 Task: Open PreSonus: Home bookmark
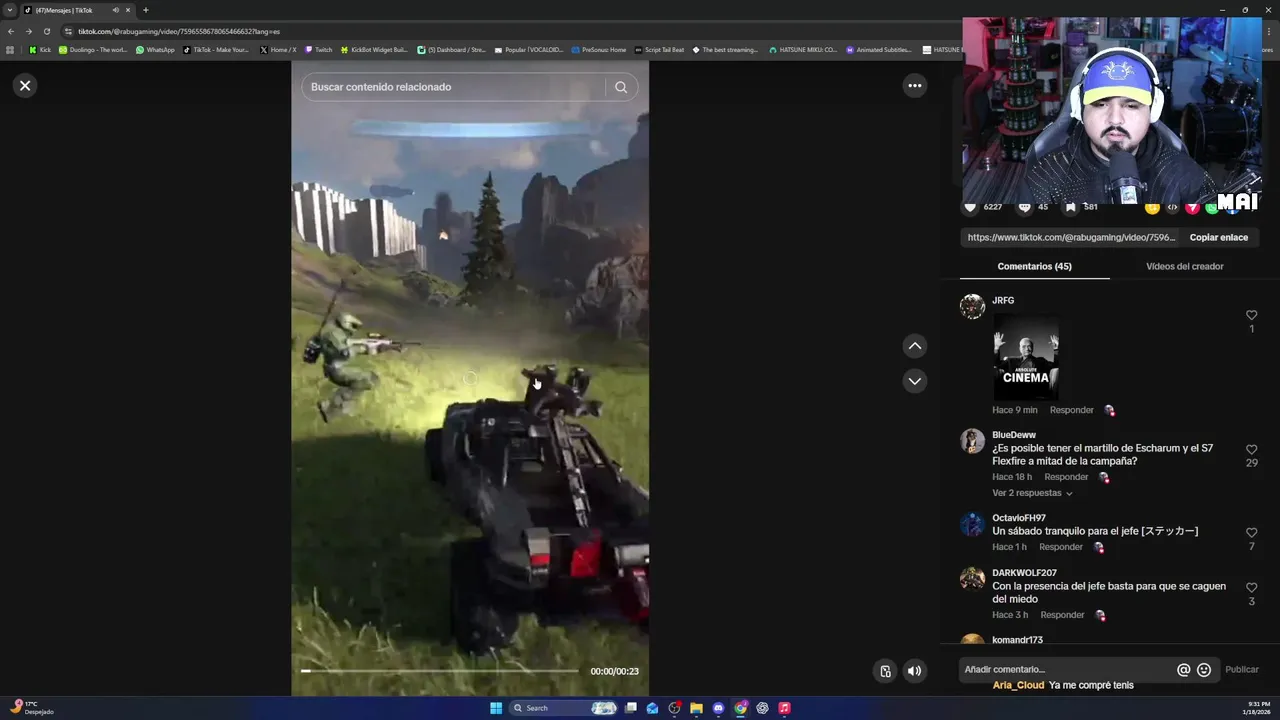[598, 49]
